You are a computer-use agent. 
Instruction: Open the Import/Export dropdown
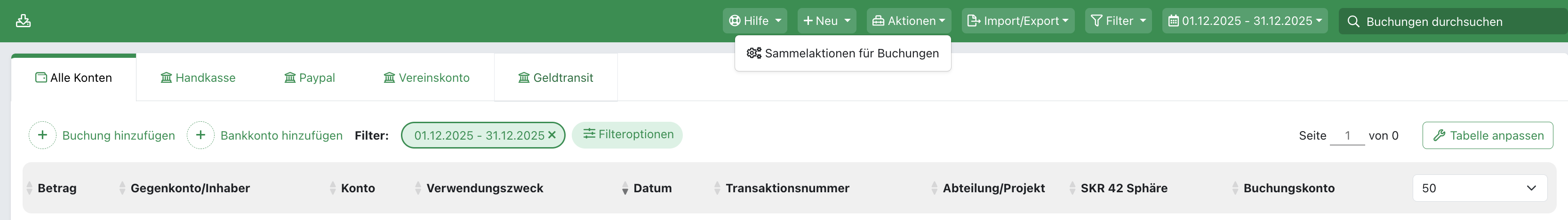pyautogui.click(x=1018, y=21)
